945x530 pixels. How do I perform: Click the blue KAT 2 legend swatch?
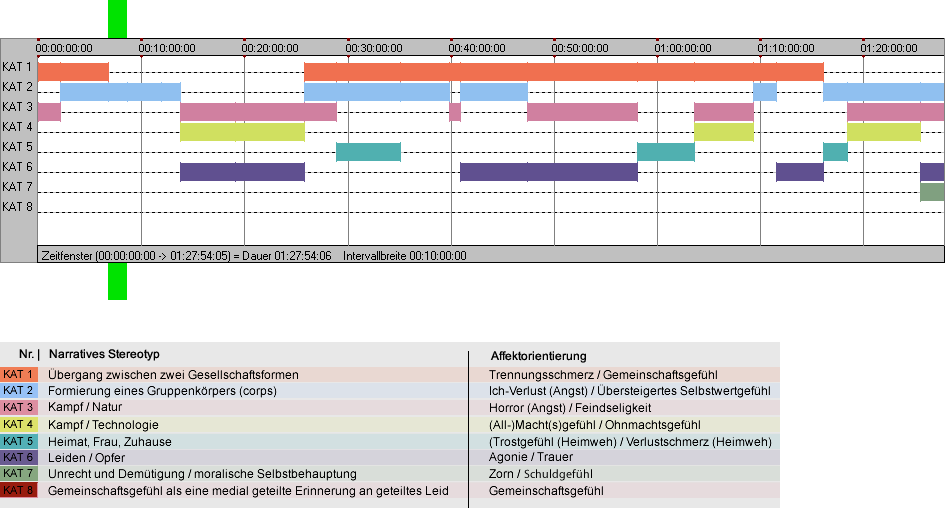coord(19,391)
